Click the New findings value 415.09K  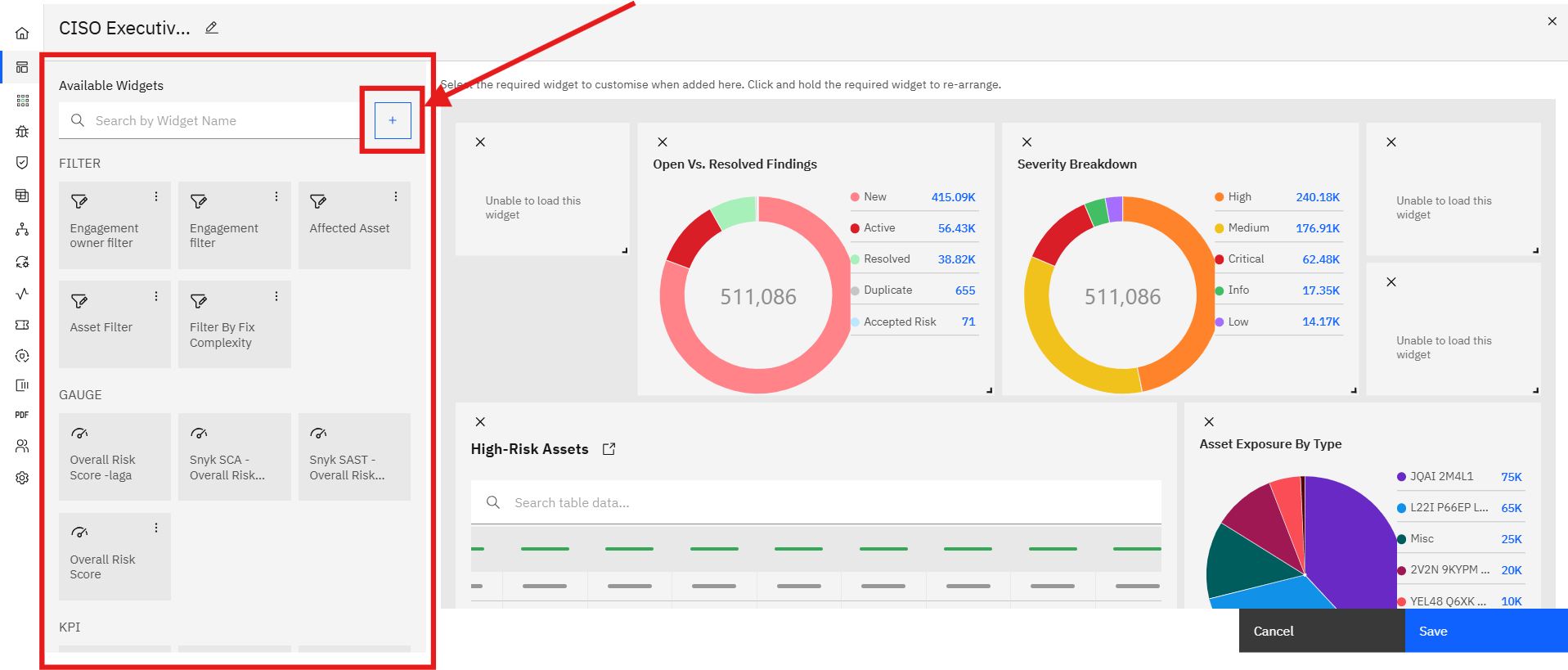click(953, 197)
